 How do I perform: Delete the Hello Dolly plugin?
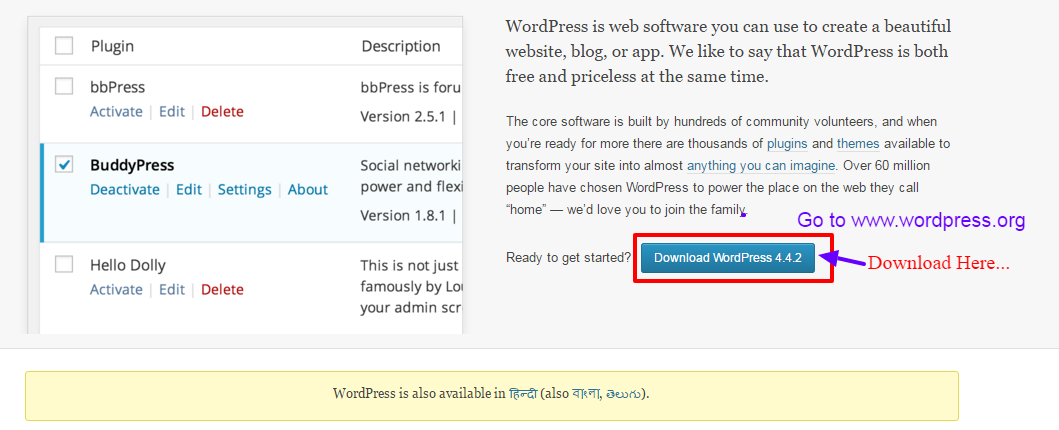click(x=222, y=290)
